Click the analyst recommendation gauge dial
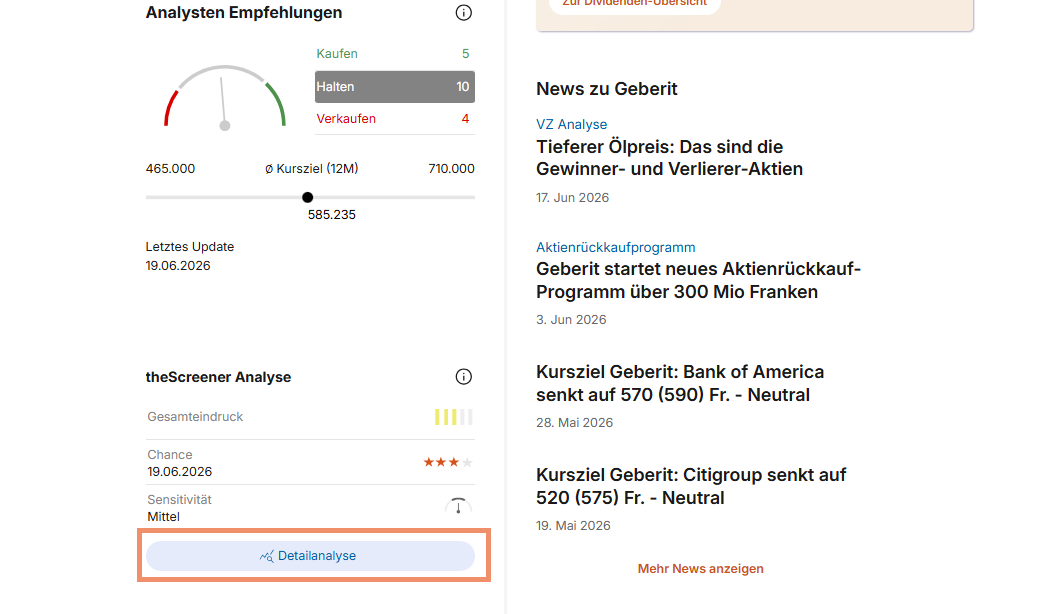 [225, 97]
